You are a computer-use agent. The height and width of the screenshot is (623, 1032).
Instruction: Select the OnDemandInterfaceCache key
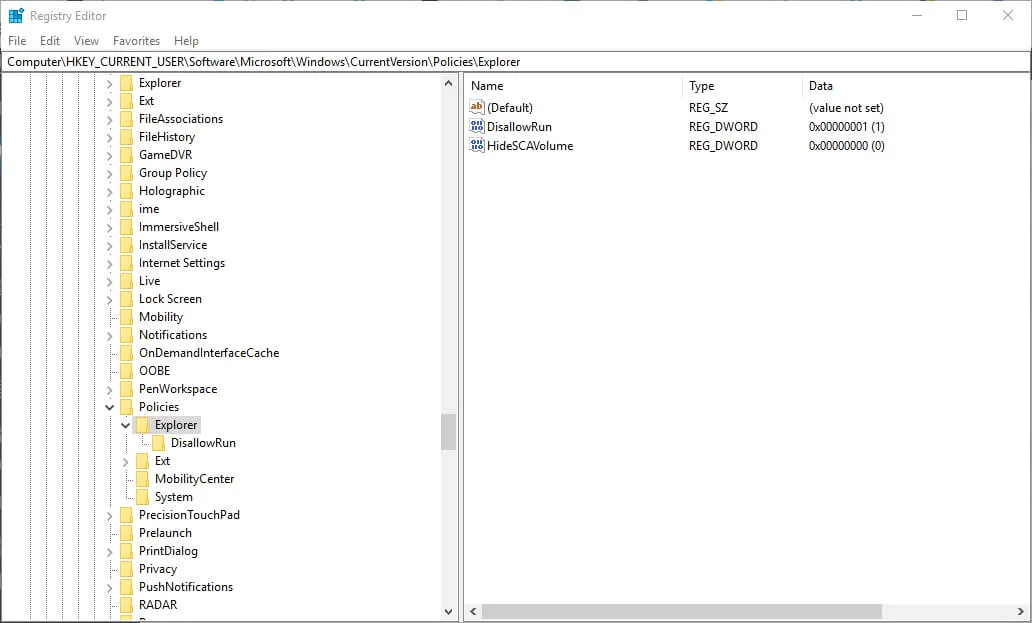click(x=209, y=353)
